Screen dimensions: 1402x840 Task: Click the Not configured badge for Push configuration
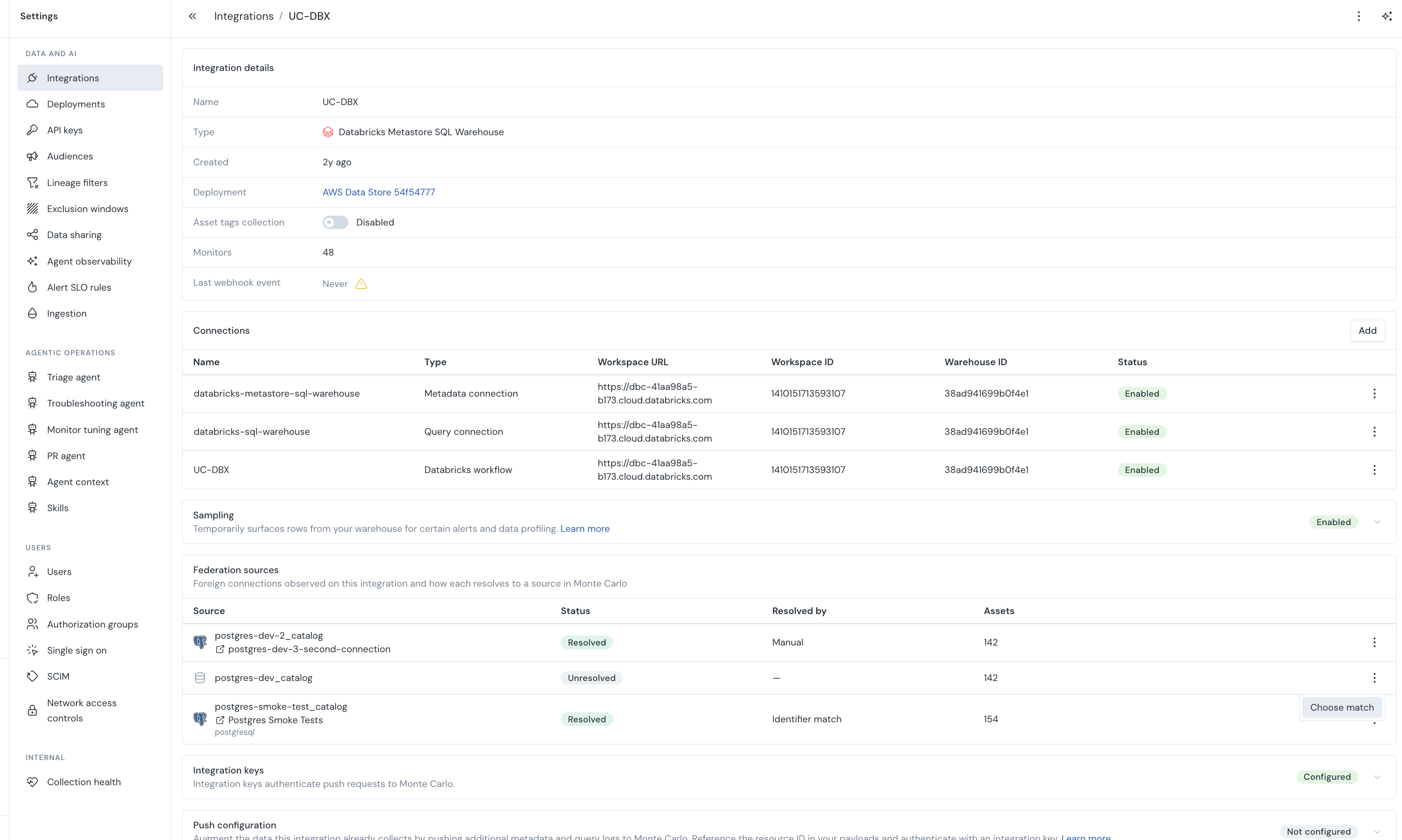coord(1319,831)
